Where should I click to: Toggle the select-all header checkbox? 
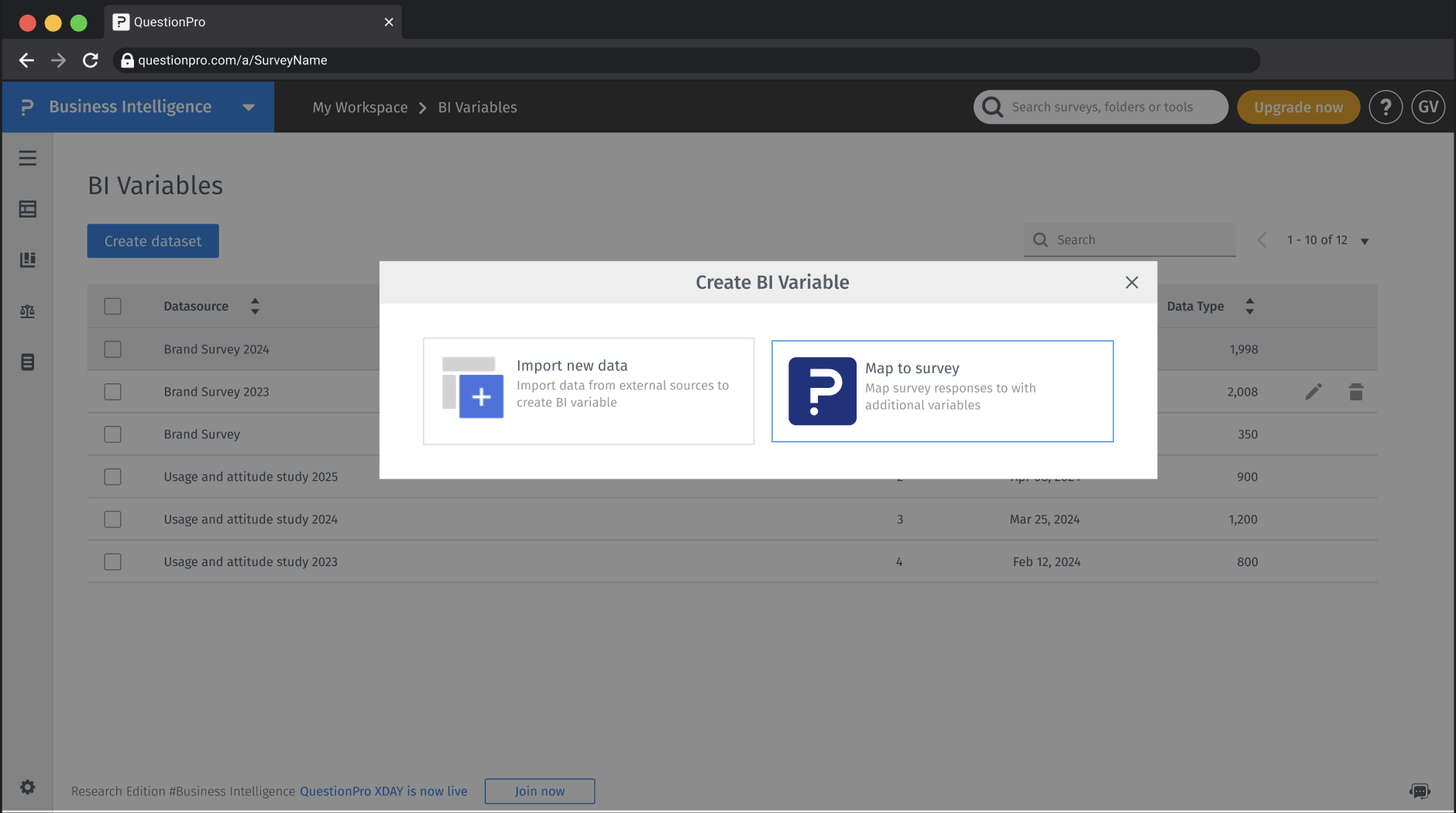tap(113, 307)
